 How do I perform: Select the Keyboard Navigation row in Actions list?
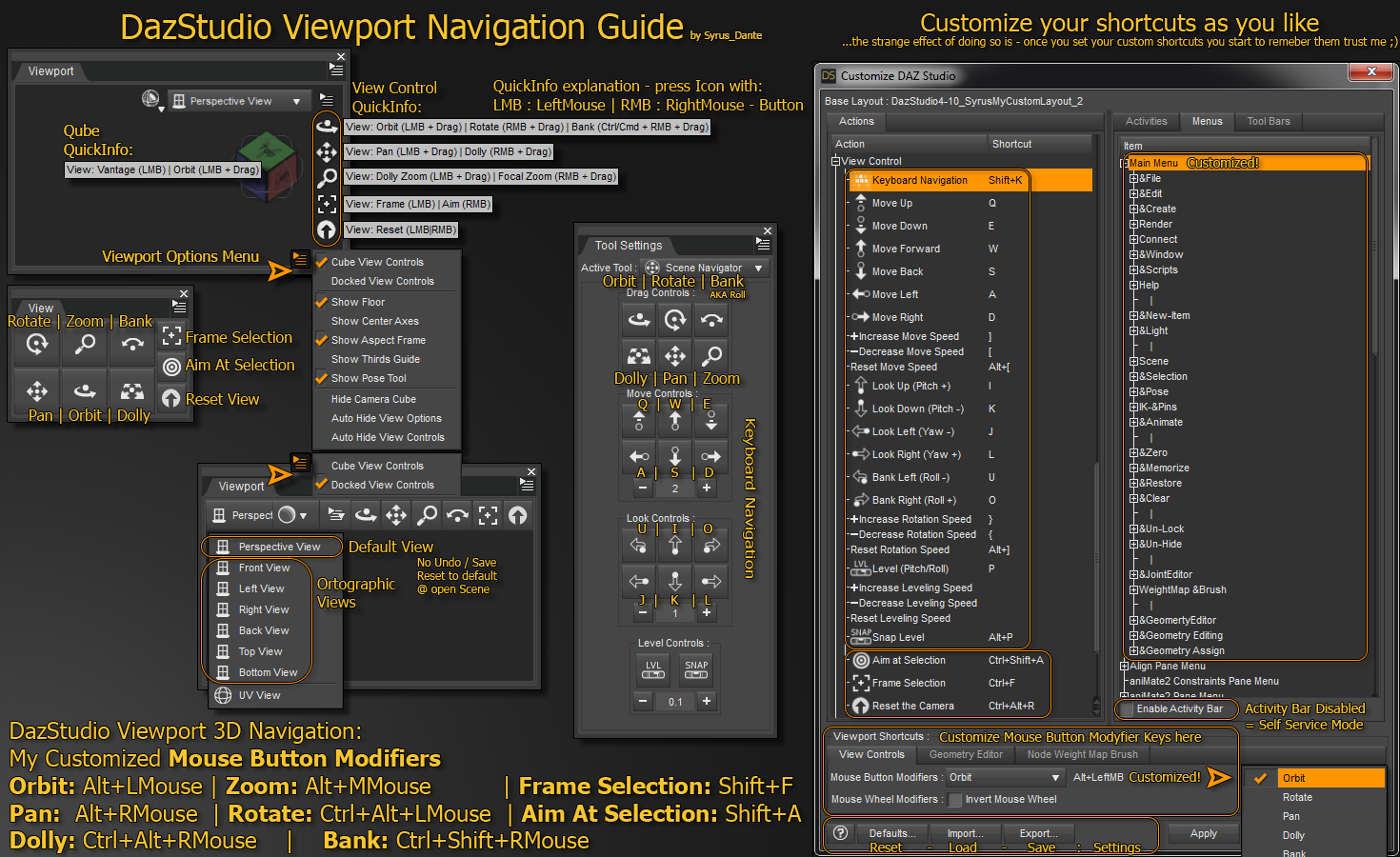970,180
